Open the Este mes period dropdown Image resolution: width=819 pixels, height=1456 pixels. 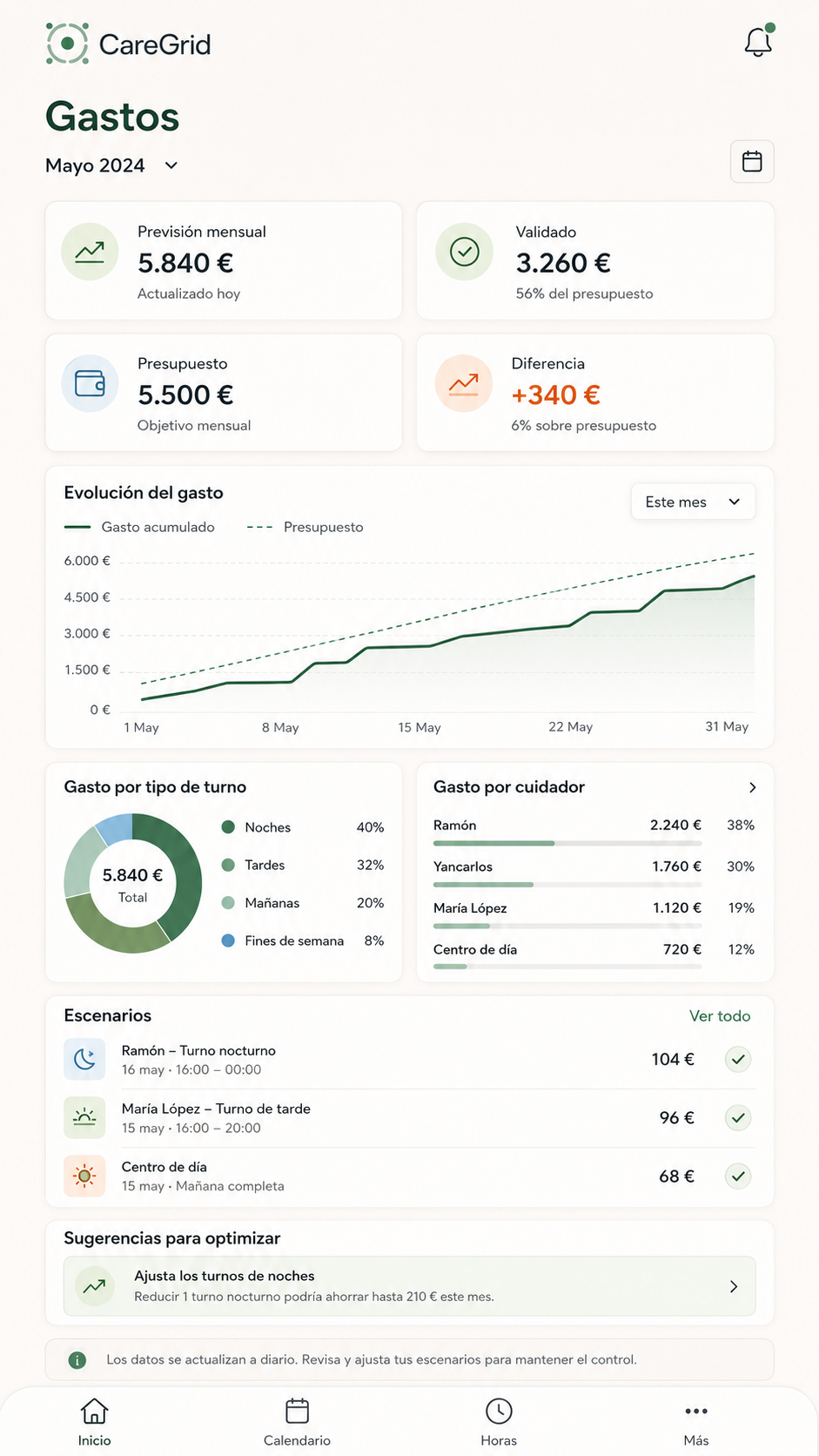point(693,502)
